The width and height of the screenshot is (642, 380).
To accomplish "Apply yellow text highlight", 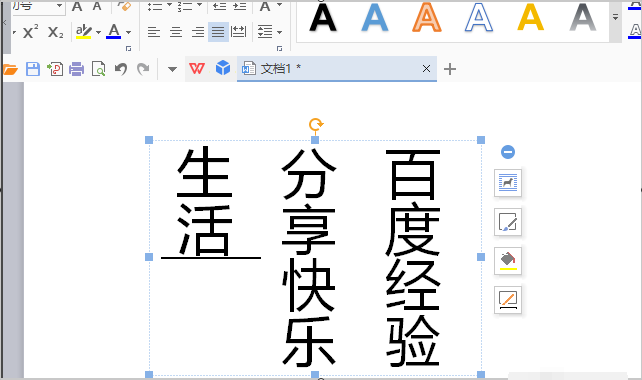I will coord(84,32).
